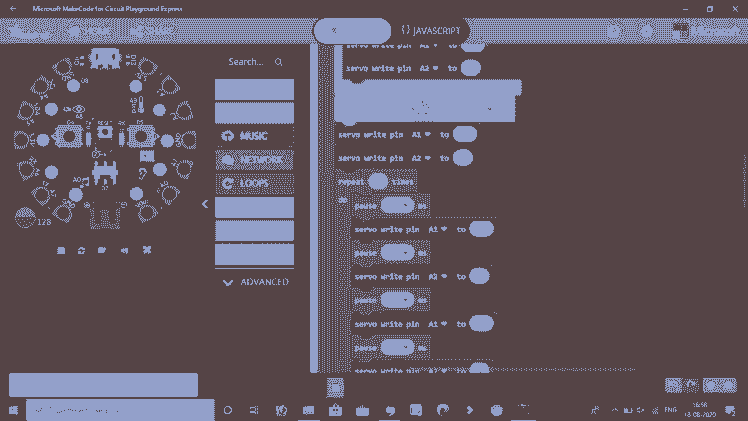Go back using the title bar arrow

[x=13, y=9]
